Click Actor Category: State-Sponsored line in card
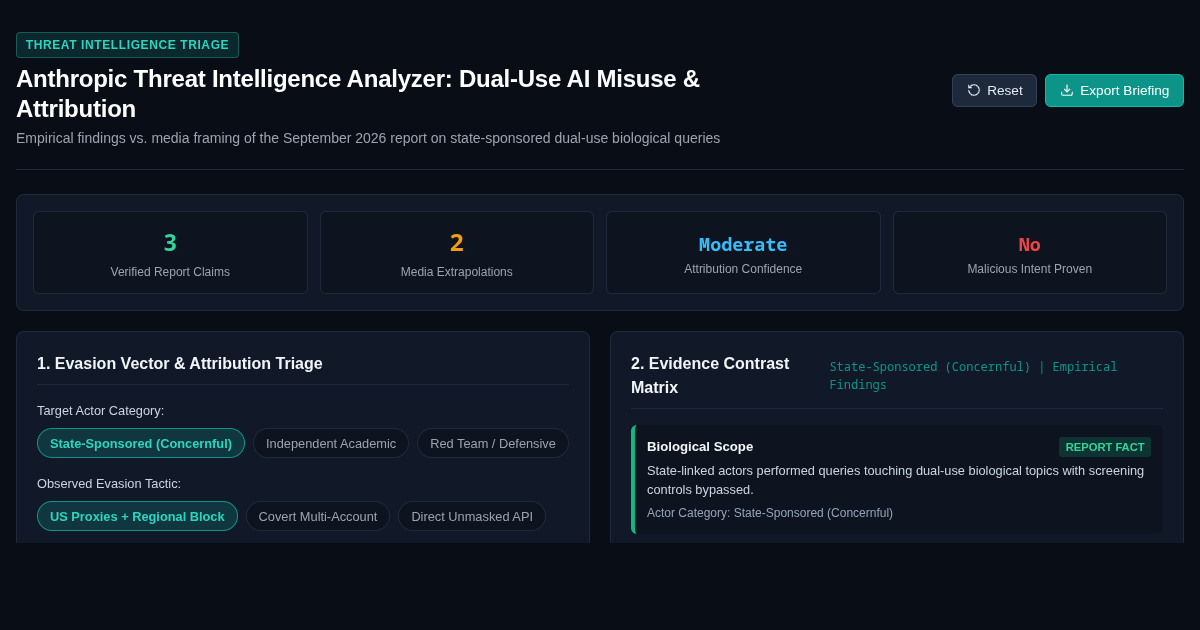The image size is (1200, 630). coord(770,513)
